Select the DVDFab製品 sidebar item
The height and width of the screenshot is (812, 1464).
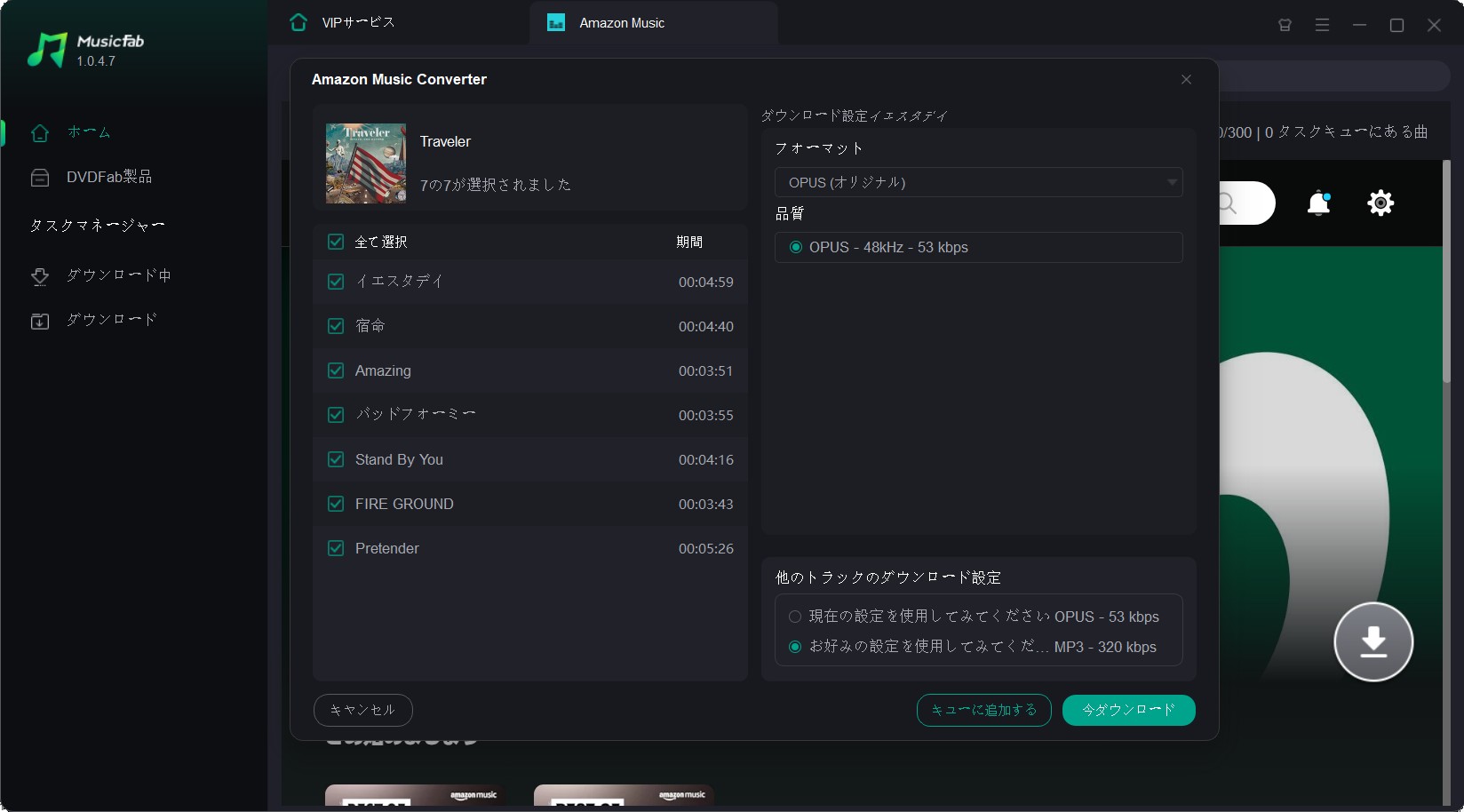click(x=108, y=176)
